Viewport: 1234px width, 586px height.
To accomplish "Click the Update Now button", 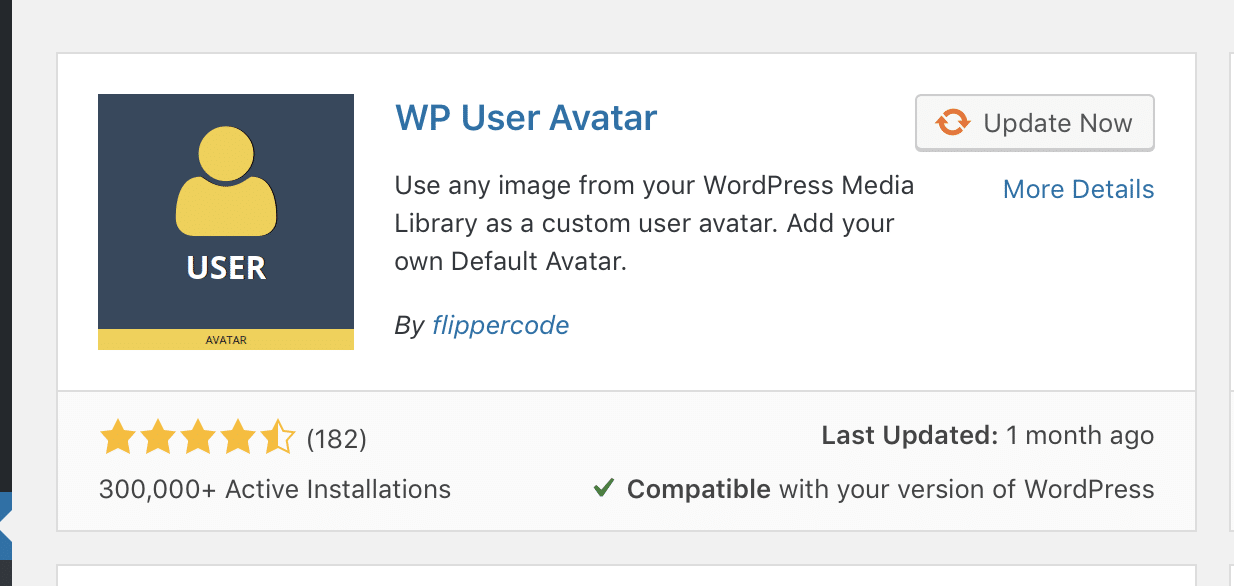I will [1035, 123].
